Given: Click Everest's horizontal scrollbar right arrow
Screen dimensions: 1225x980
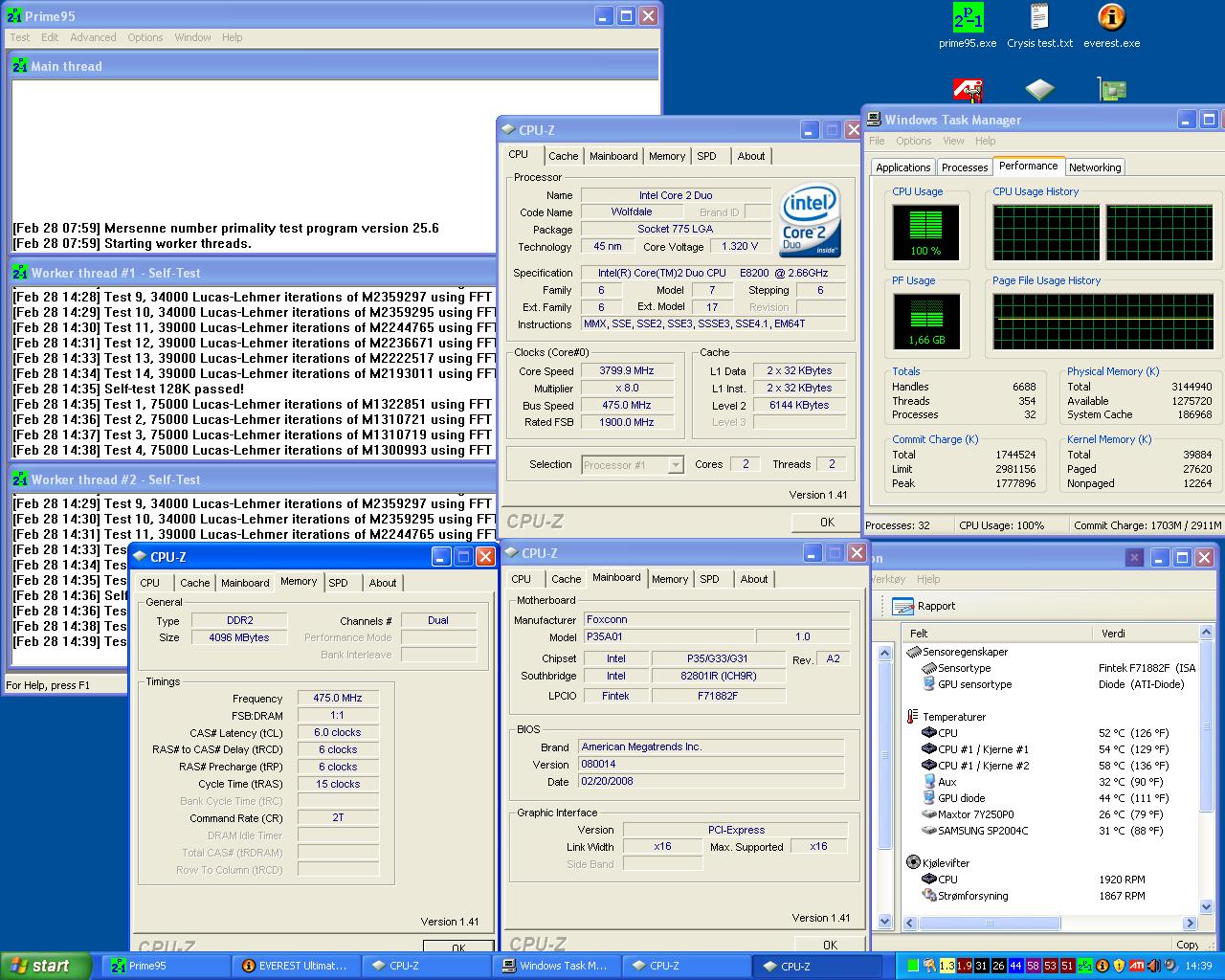Looking at the screenshot, I should coord(1191,924).
